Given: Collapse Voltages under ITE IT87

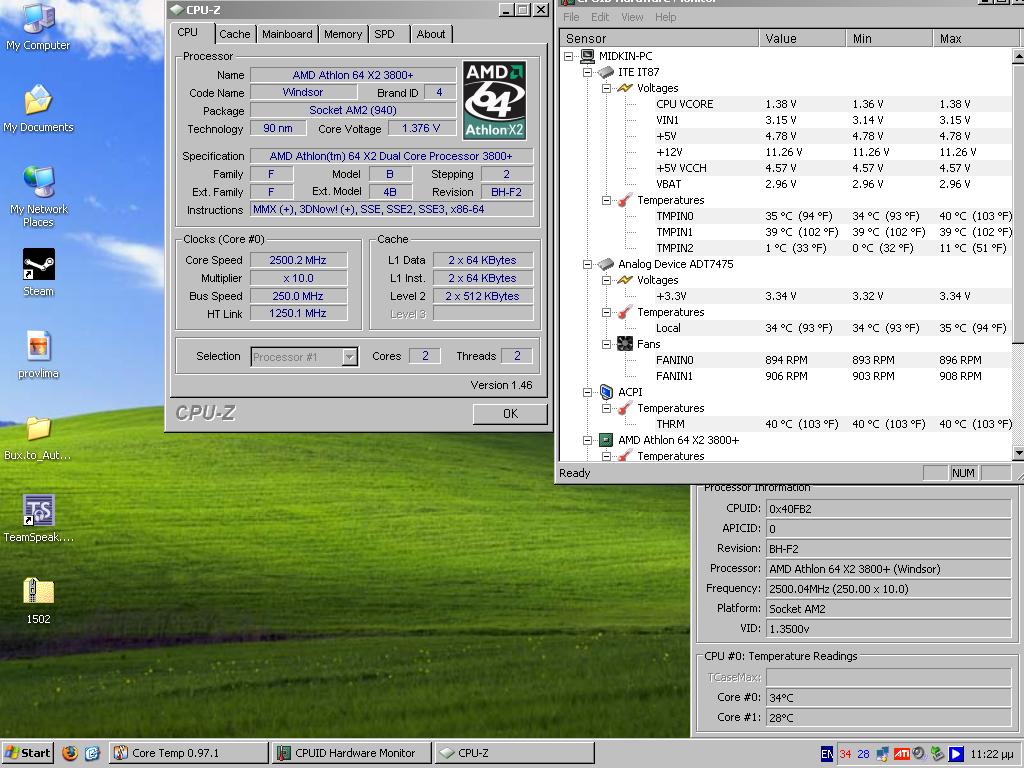Looking at the screenshot, I should [x=606, y=88].
